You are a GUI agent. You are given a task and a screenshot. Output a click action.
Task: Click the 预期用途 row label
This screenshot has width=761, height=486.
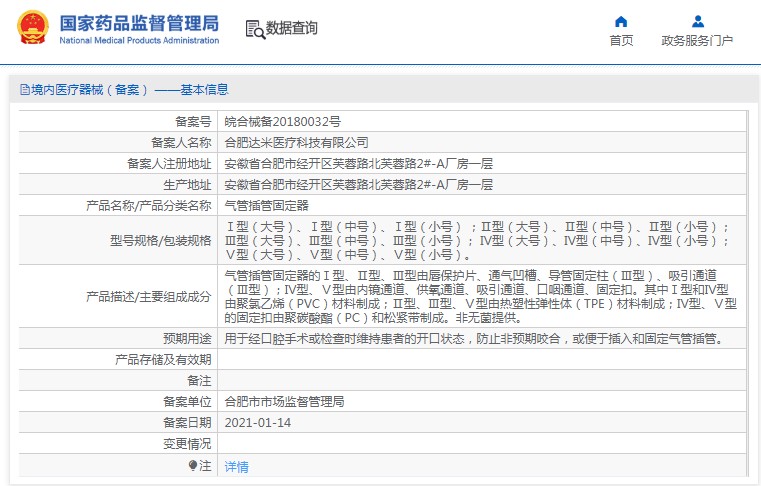click(x=187, y=338)
